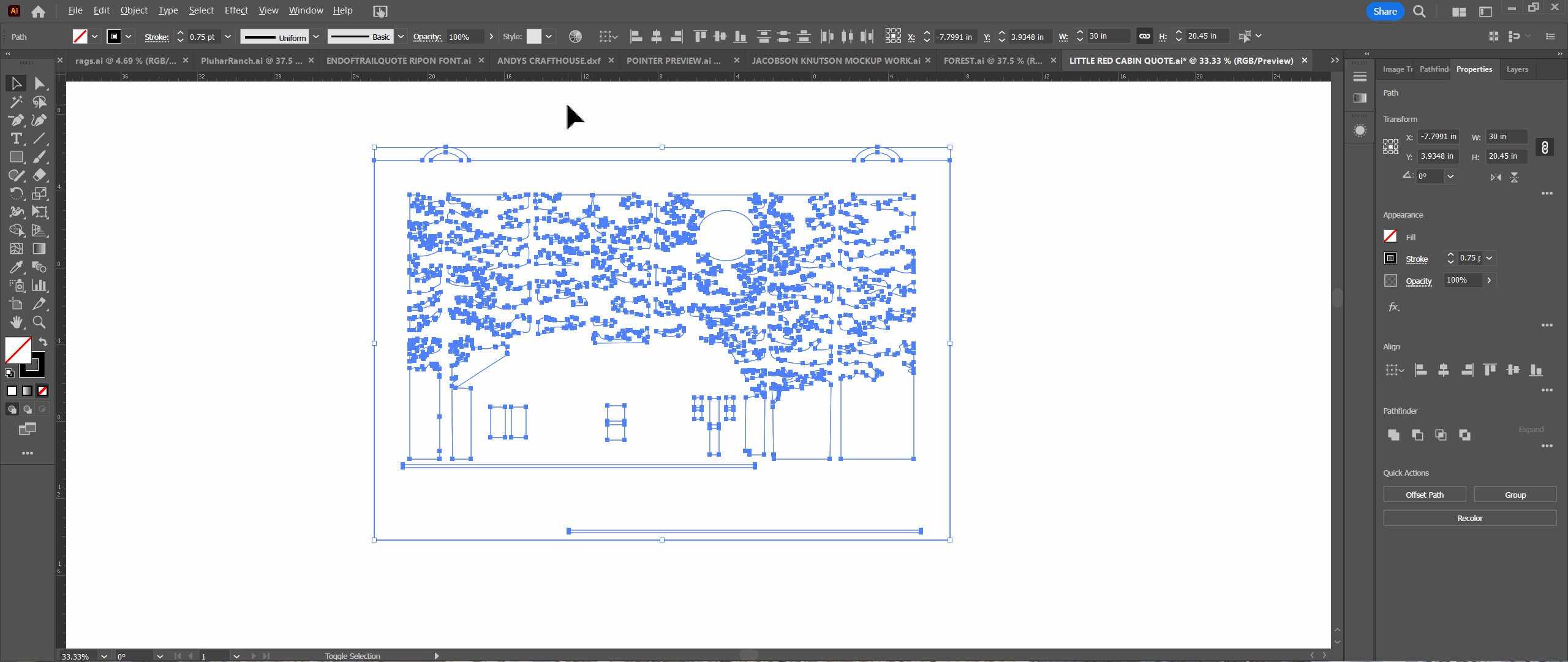
Task: Switch to the Layers panel tab
Action: [1517, 69]
